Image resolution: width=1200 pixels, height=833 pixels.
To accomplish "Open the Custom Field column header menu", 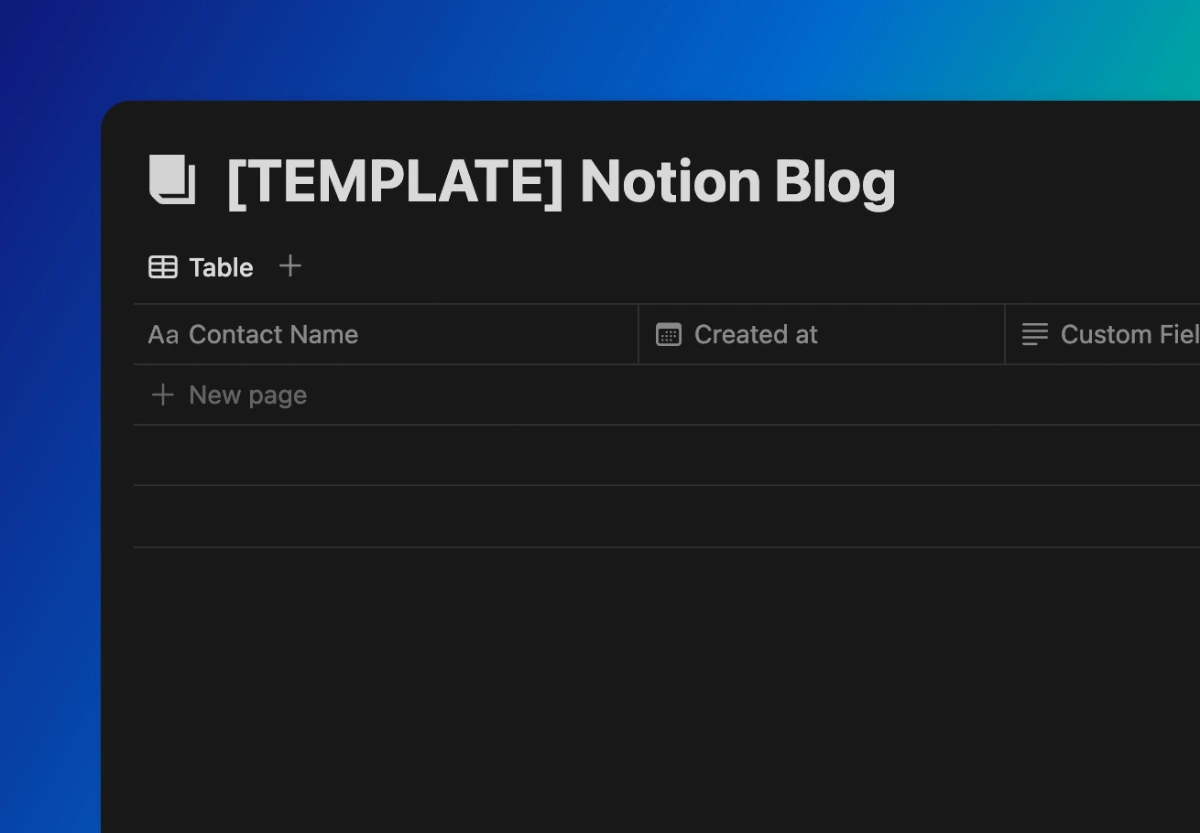I will pyautogui.click(x=1128, y=335).
